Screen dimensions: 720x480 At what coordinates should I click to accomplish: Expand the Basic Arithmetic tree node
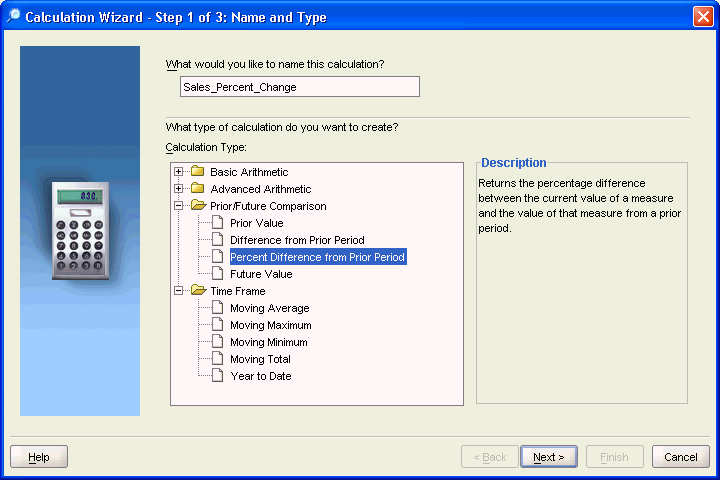click(x=179, y=172)
